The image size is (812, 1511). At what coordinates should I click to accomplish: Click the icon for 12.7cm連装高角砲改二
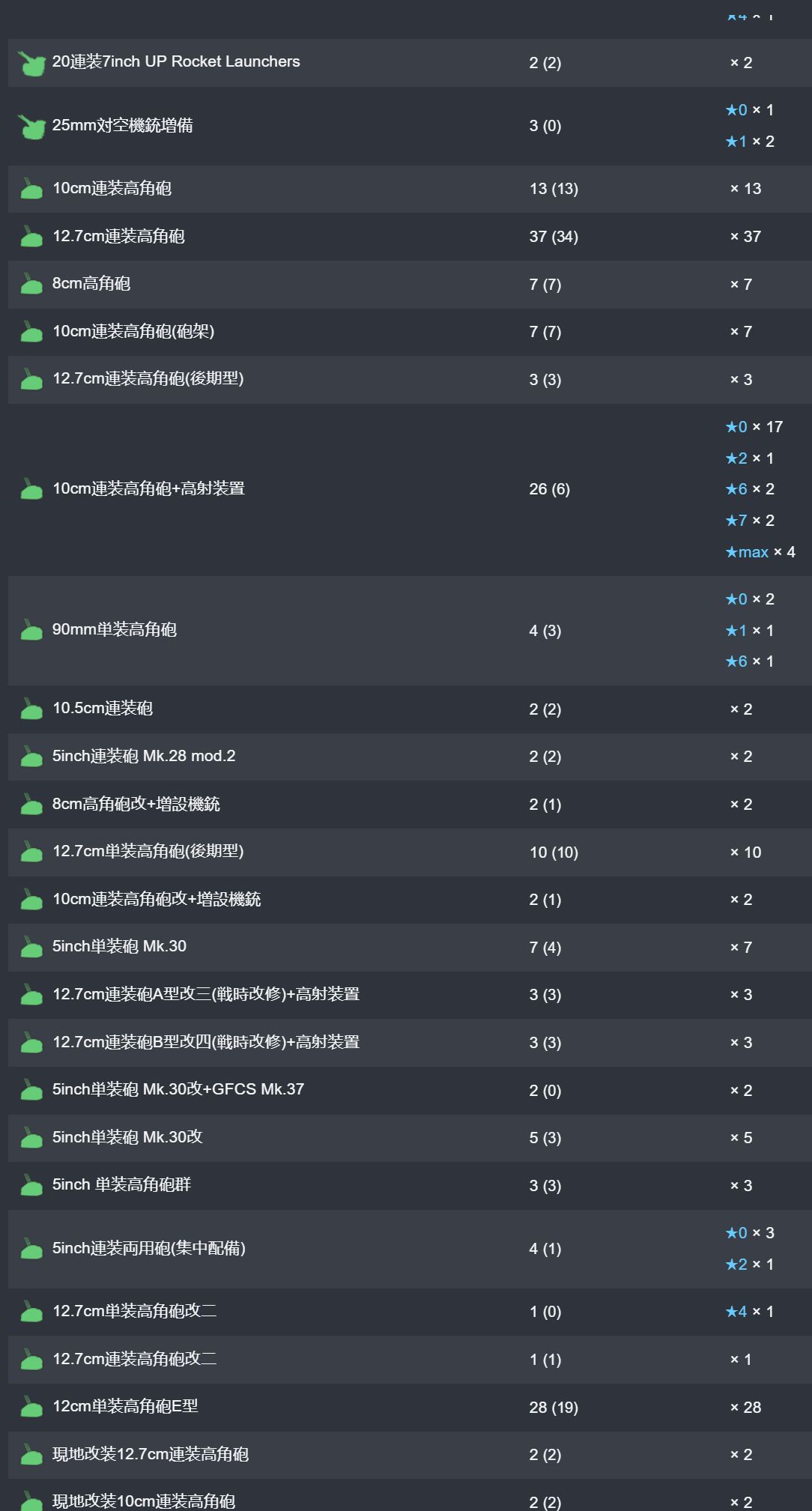31,1360
